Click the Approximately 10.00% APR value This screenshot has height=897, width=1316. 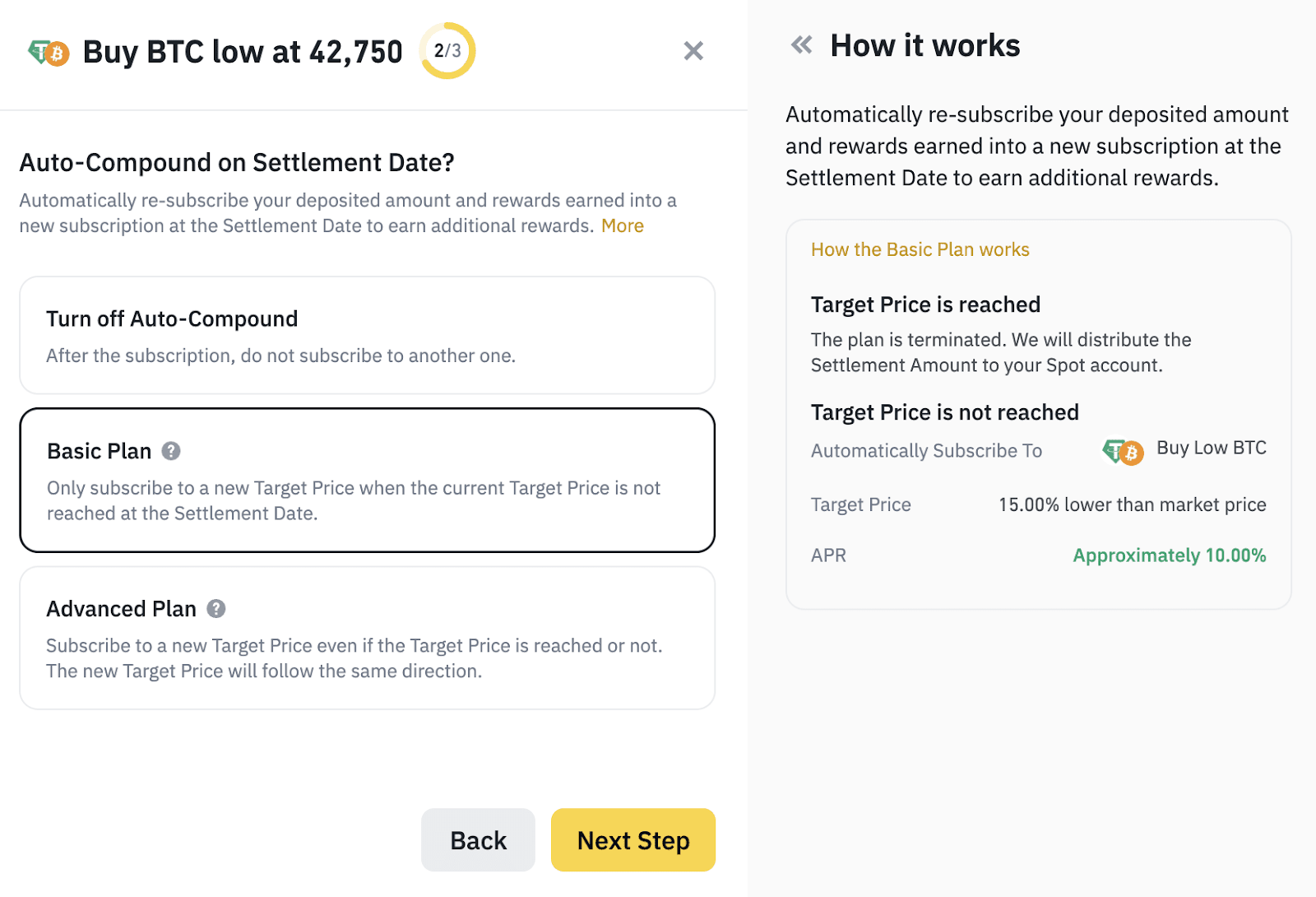click(1169, 555)
